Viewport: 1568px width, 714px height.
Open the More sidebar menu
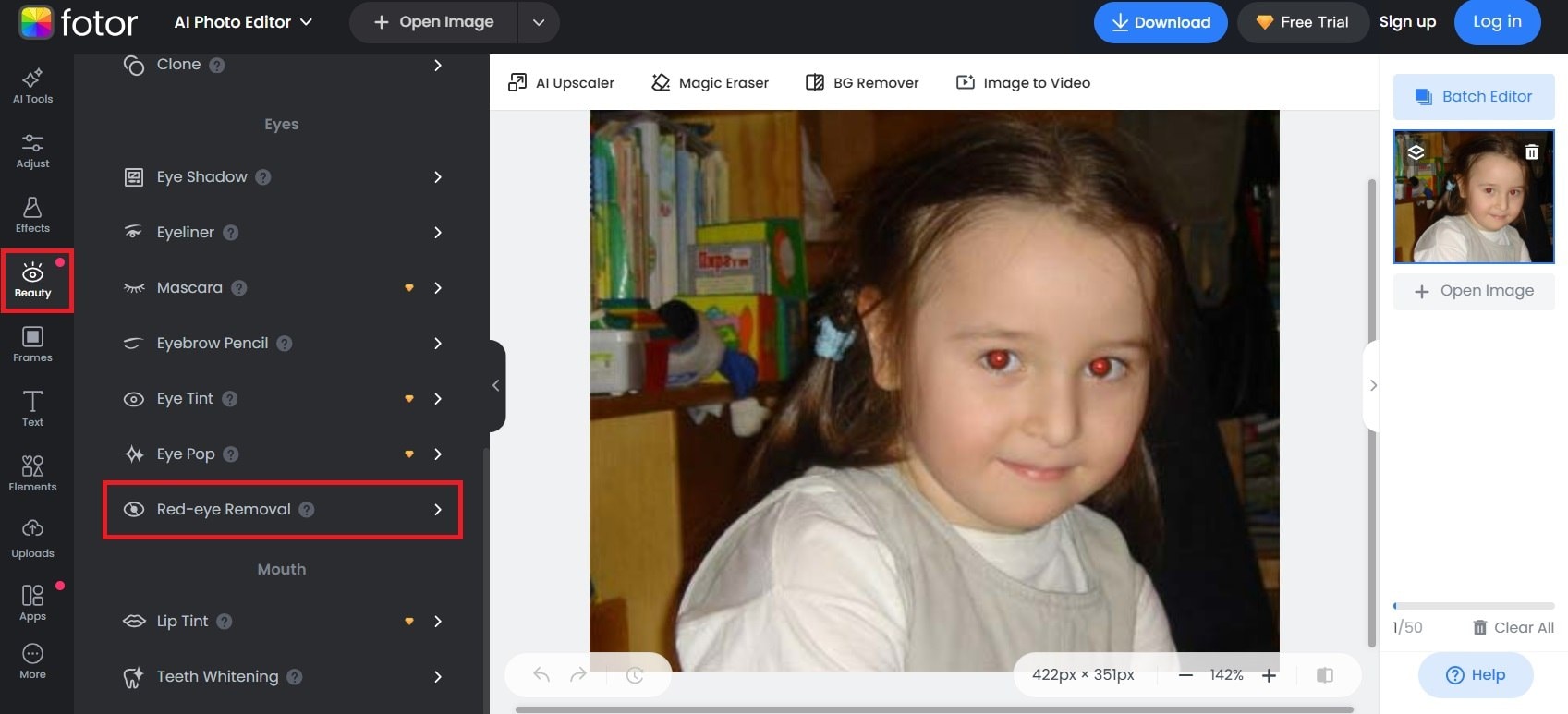coord(32,661)
